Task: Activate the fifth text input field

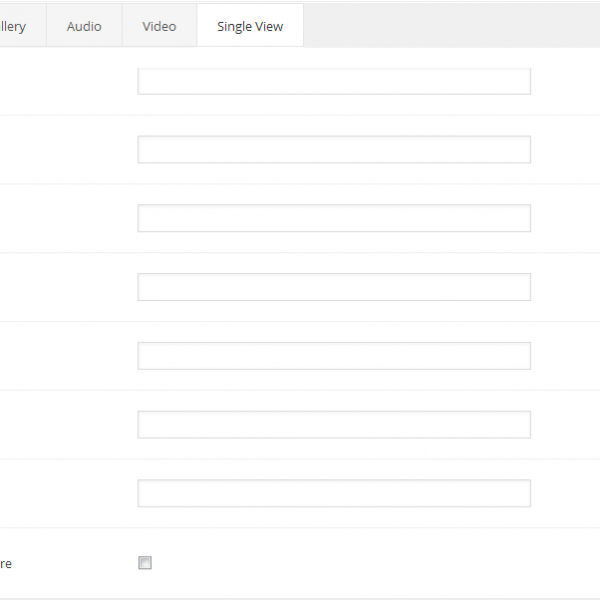Action: pos(334,356)
